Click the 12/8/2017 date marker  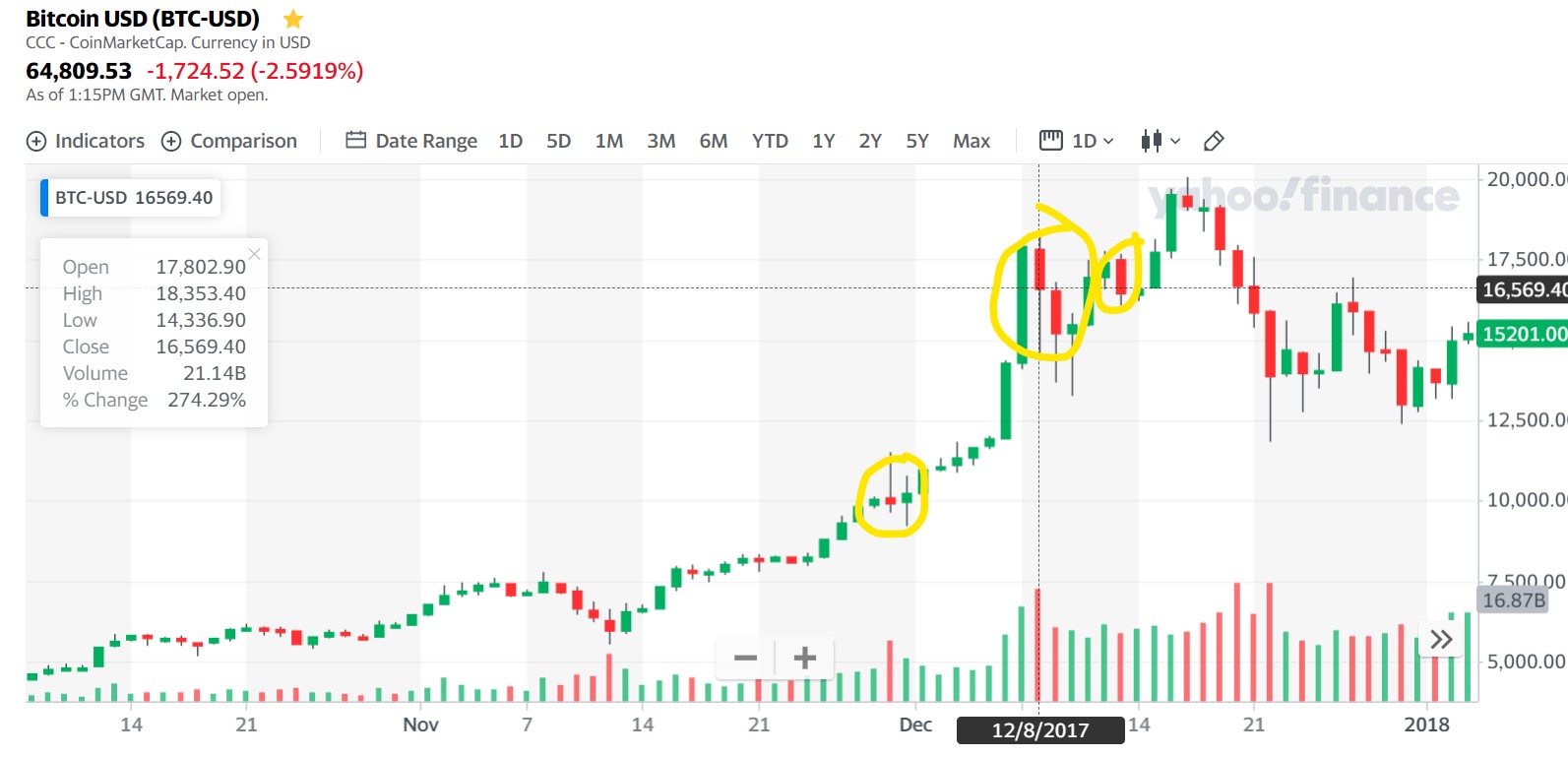1040,730
